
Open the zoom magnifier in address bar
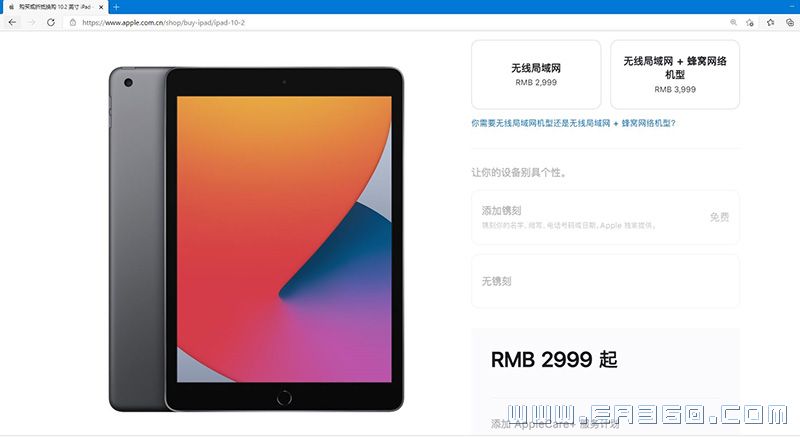(733, 22)
